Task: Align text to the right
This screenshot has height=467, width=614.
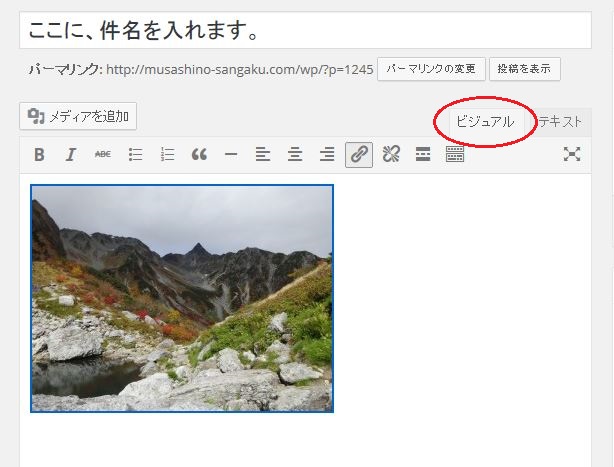Action: (x=327, y=154)
